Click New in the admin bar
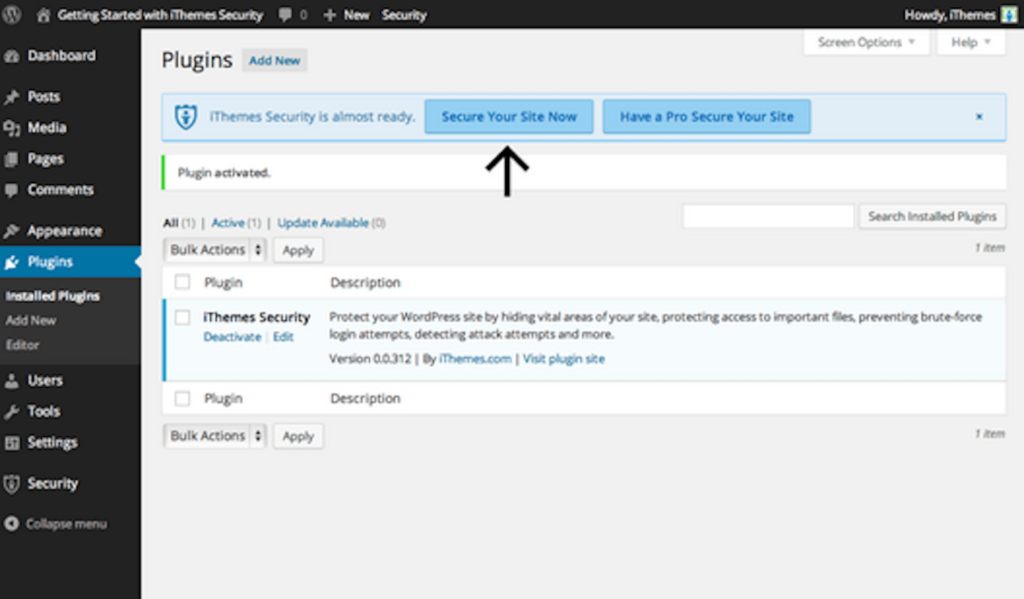The width and height of the screenshot is (1024, 599). [357, 15]
